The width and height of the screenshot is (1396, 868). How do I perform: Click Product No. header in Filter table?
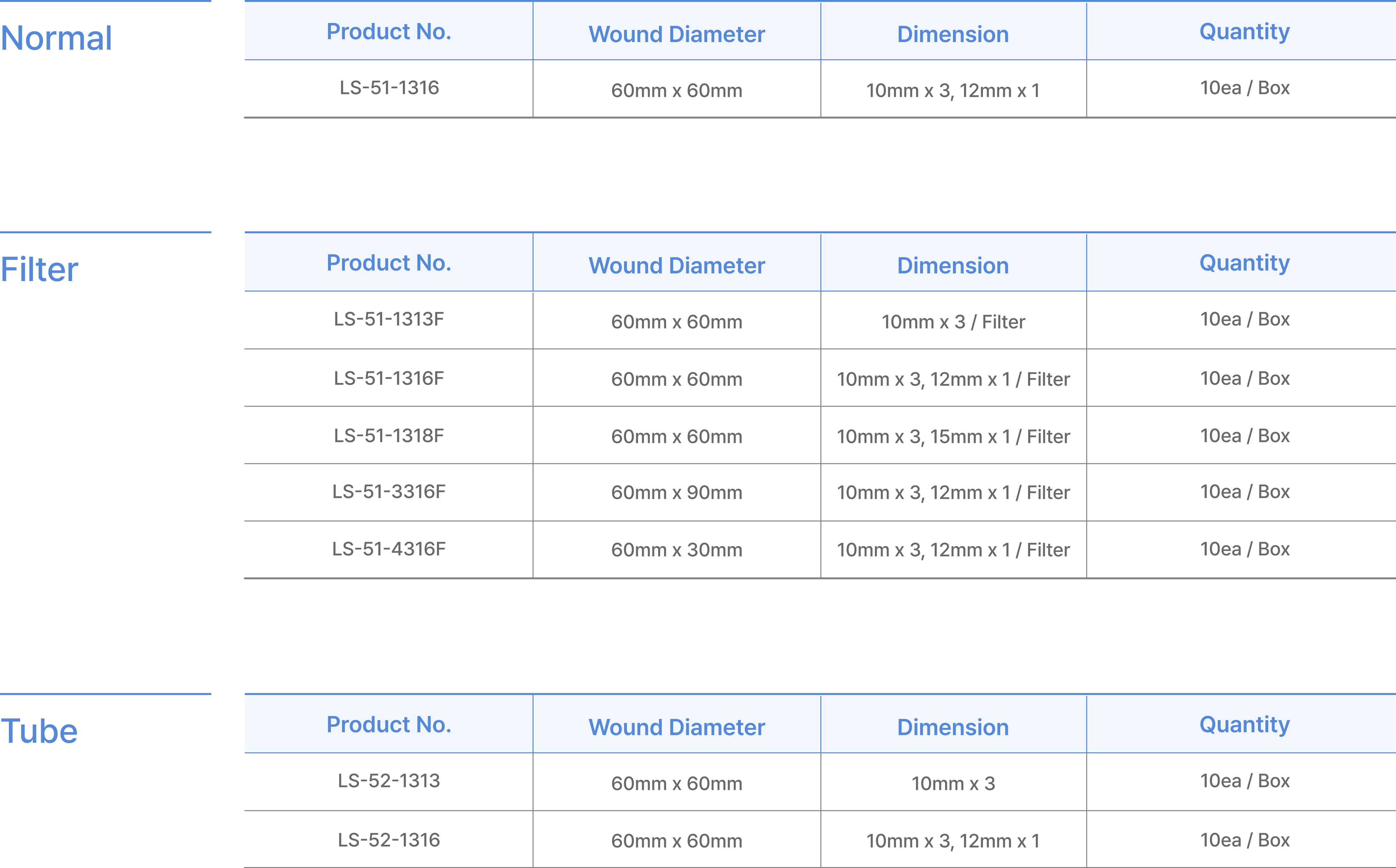(389, 263)
